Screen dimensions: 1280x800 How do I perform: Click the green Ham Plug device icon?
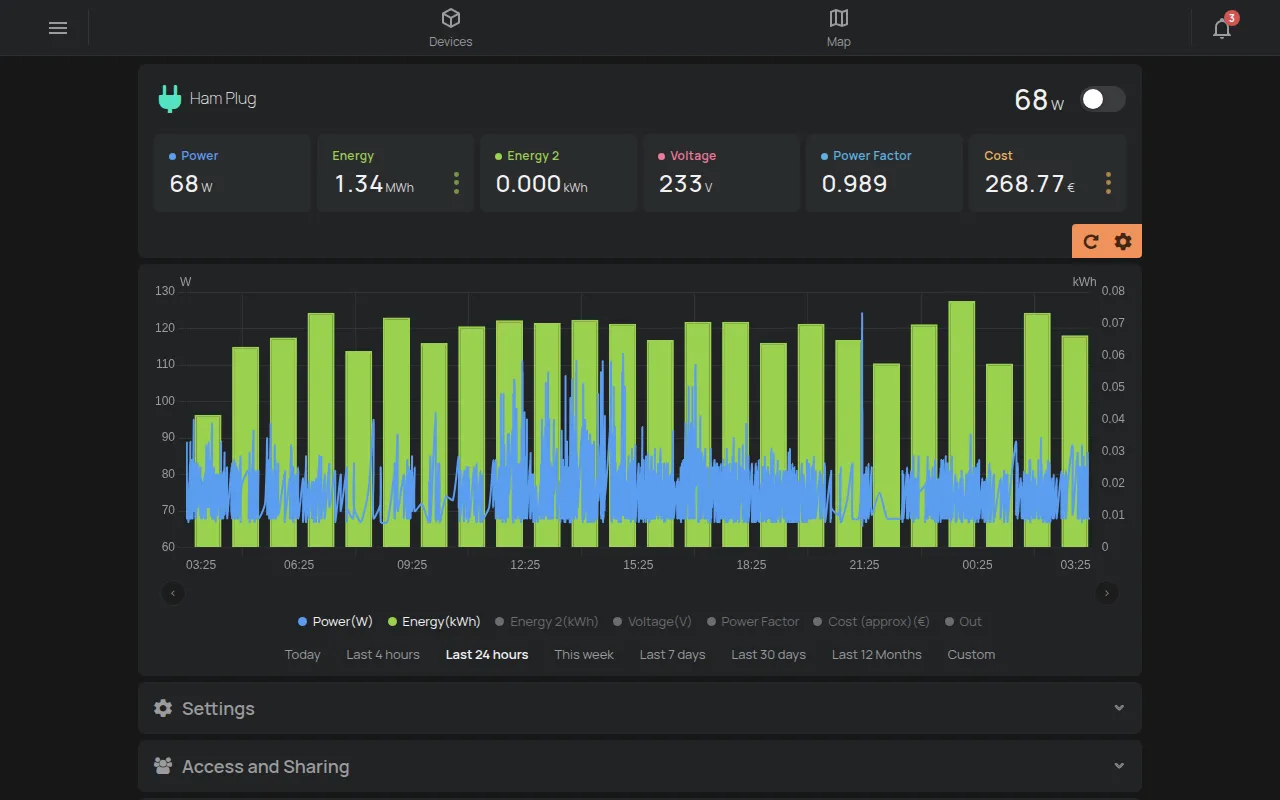tap(170, 99)
